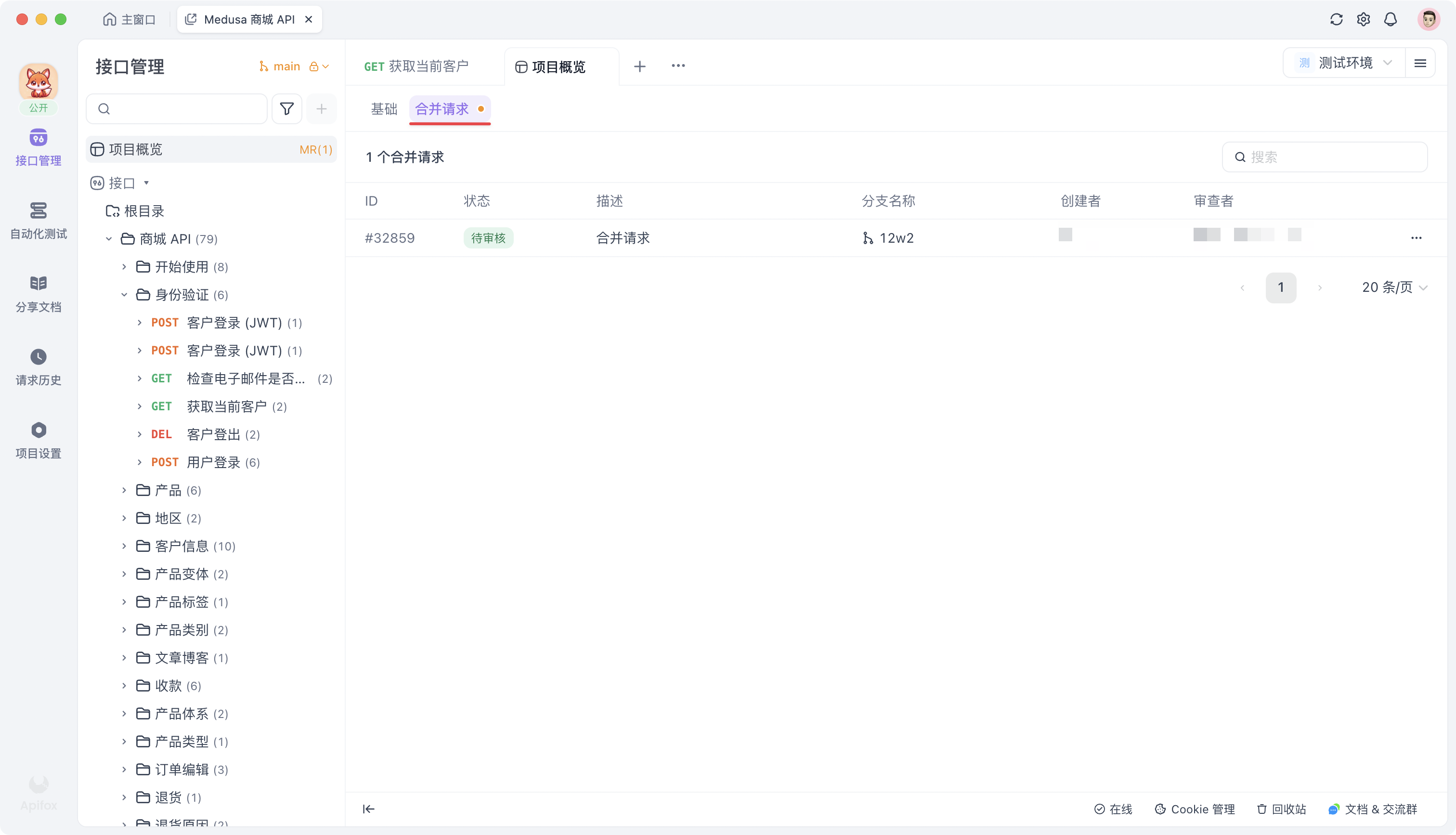Open the settings gear icon

tap(1364, 19)
